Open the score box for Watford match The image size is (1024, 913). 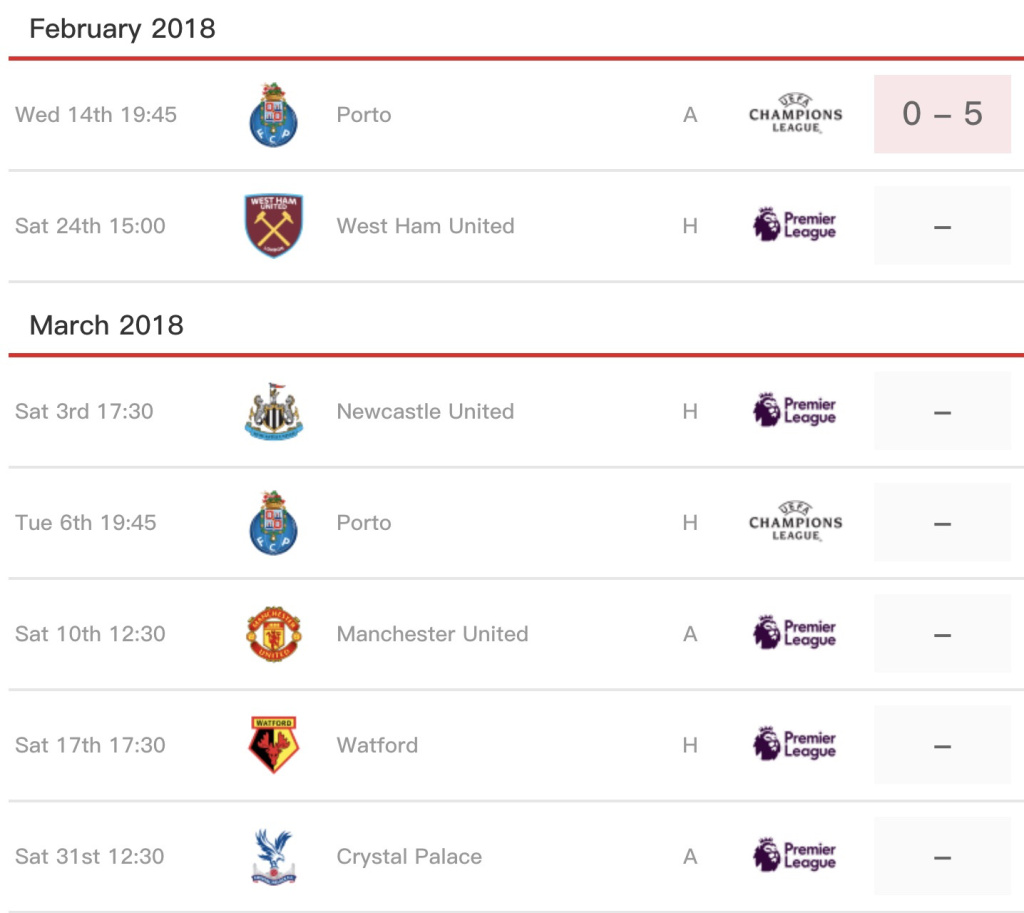pos(942,745)
